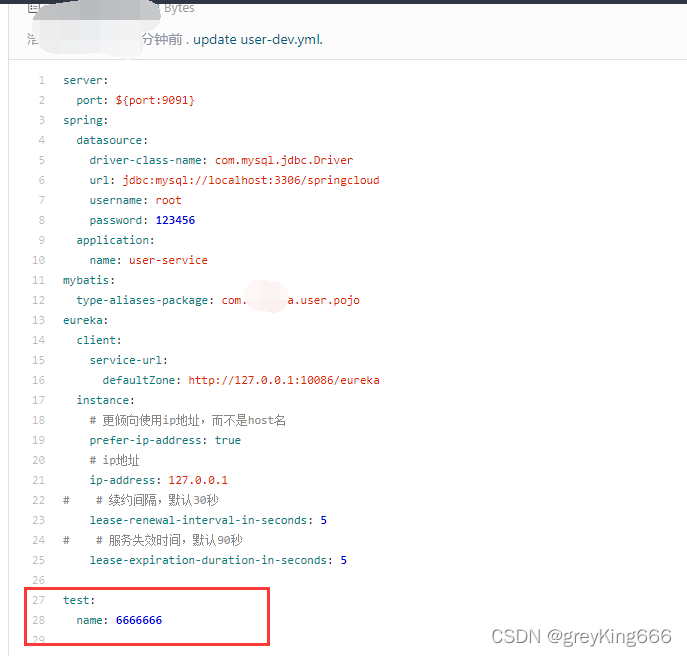The width and height of the screenshot is (687, 656).
Task: Click the 'root' username value
Action: [x=168, y=200]
